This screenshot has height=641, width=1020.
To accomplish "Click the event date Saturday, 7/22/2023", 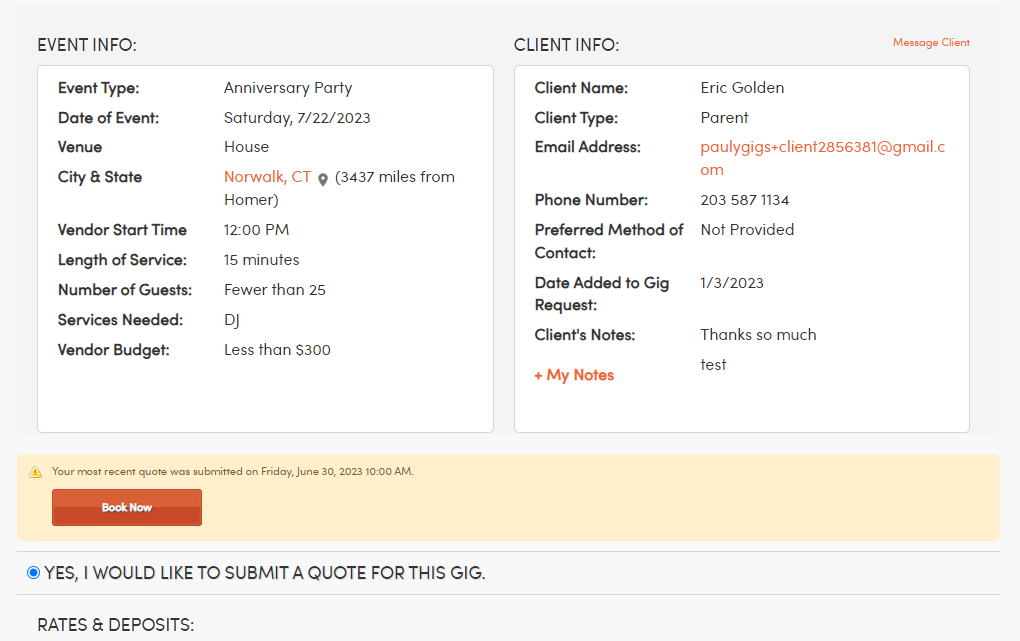I will pos(297,118).
